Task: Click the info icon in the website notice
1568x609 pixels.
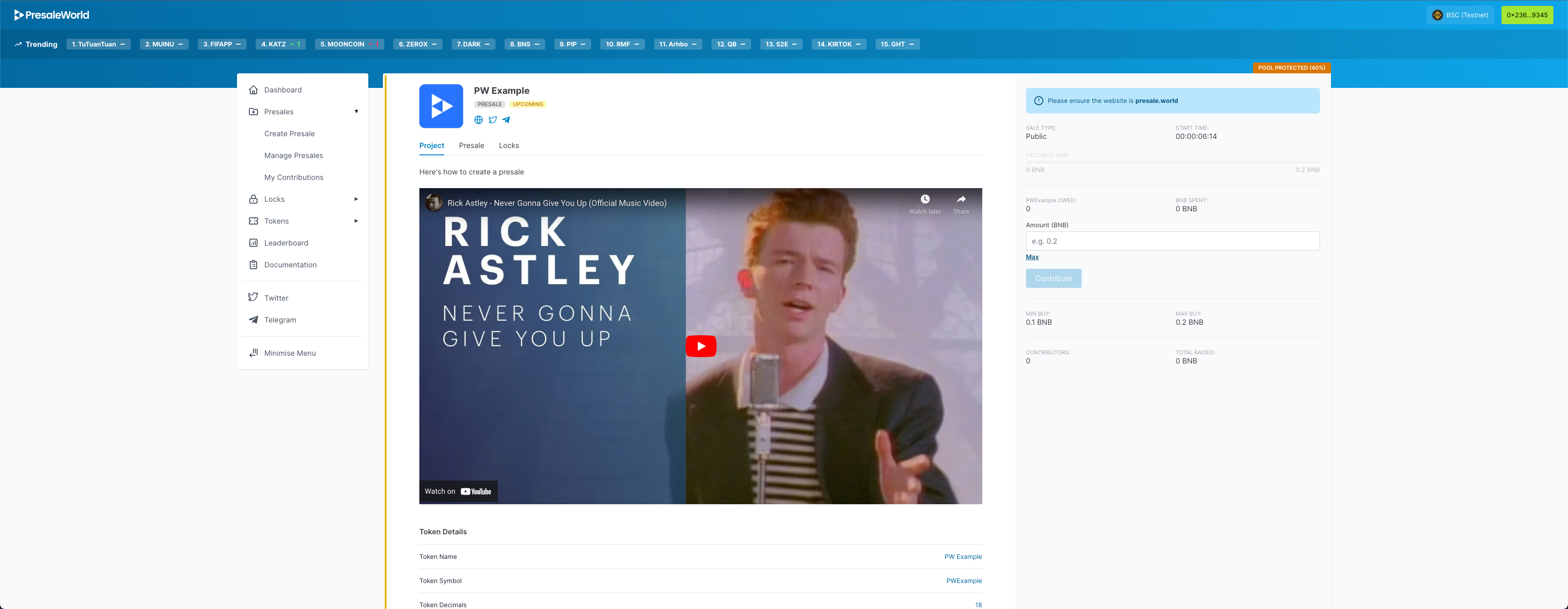Action: point(1038,101)
